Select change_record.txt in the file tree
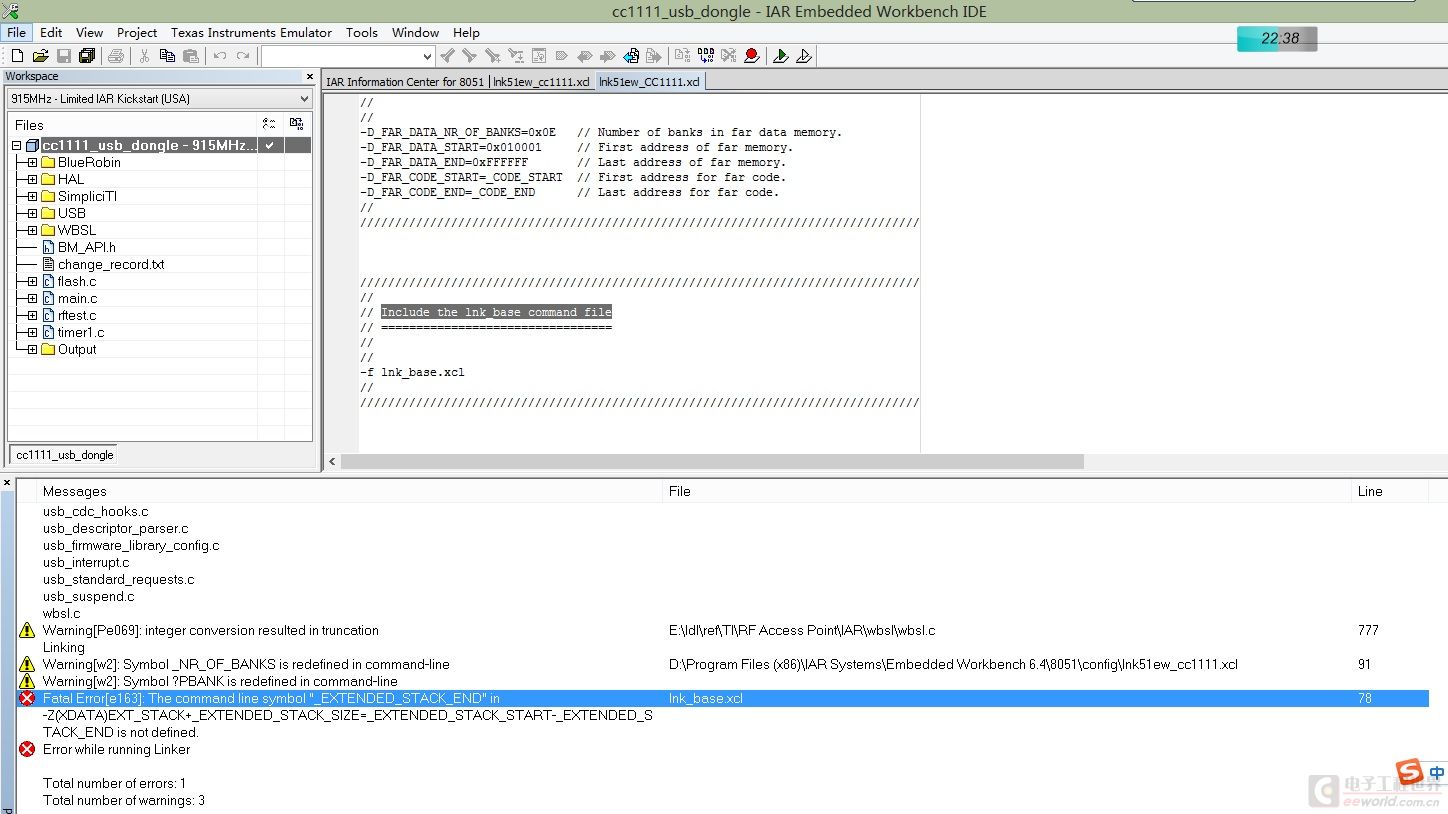 pos(111,264)
